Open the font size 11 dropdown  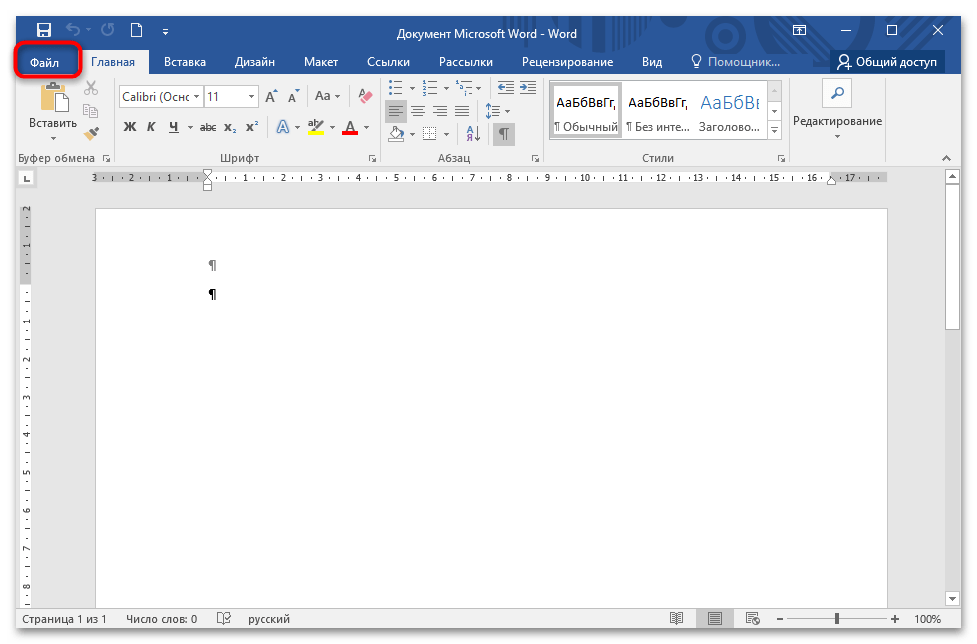tap(251, 97)
